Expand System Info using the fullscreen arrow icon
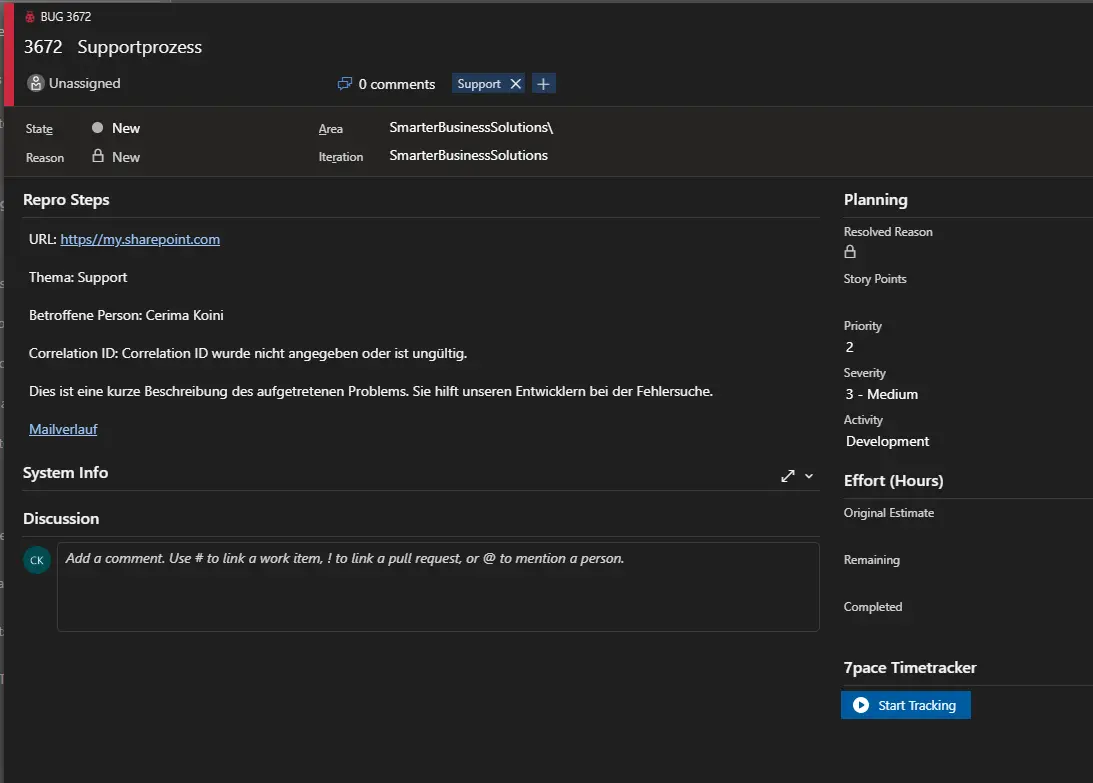This screenshot has height=783, width=1093. click(787, 476)
